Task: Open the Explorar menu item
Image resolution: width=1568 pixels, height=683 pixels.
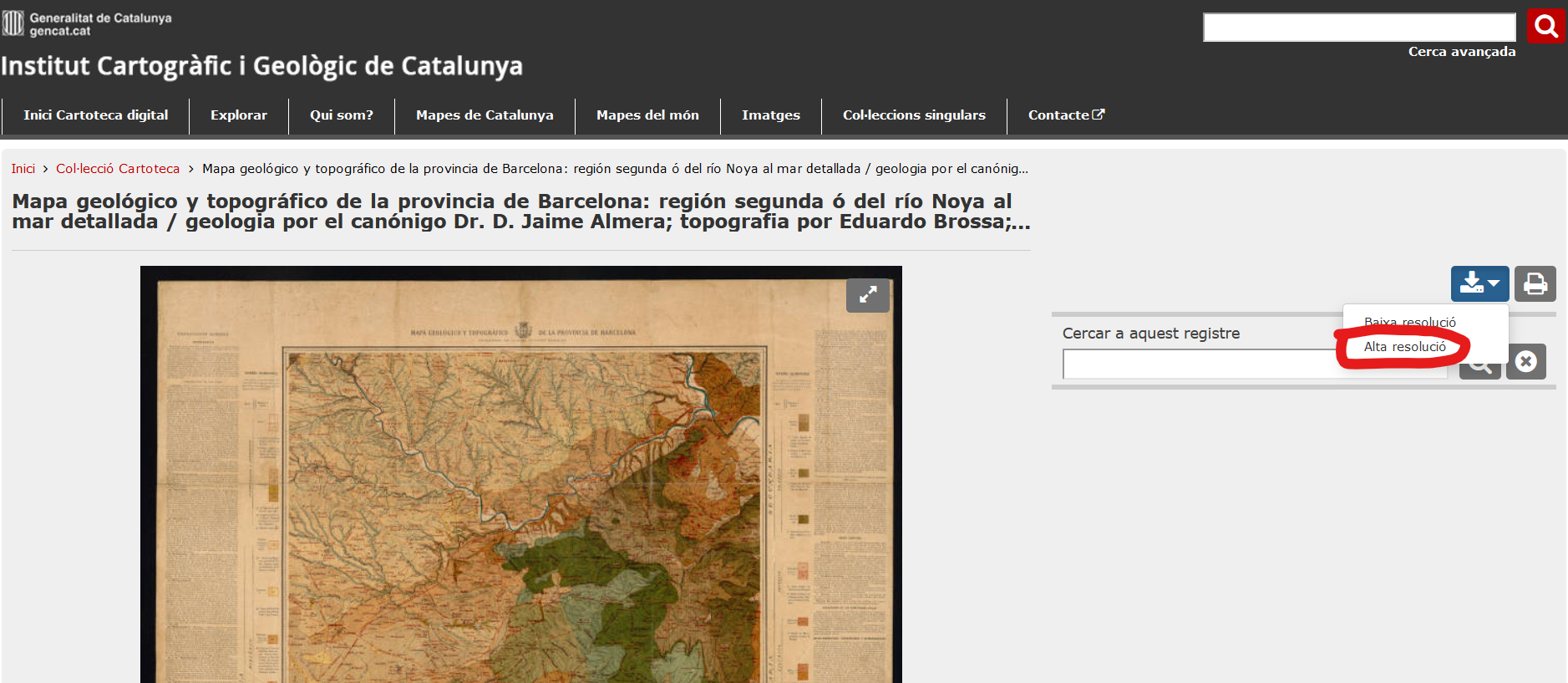Action: pos(239,115)
